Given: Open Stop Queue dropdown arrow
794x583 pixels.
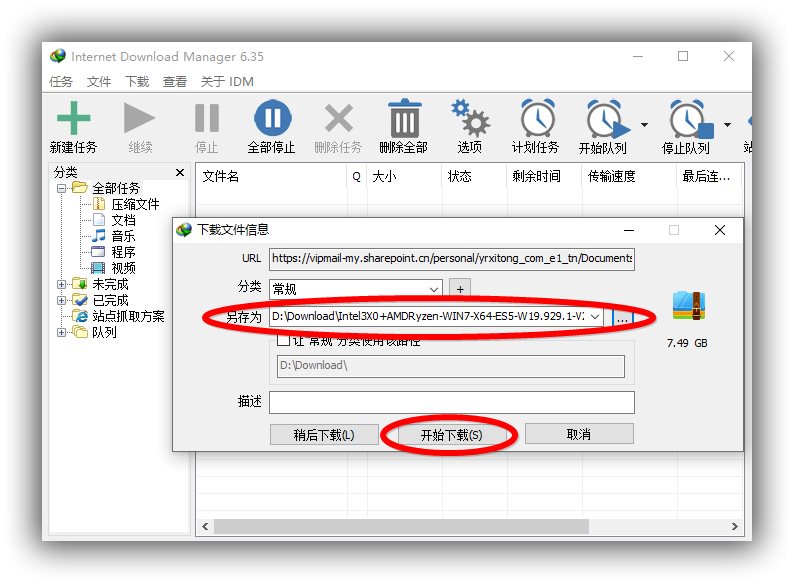Looking at the screenshot, I should pos(727,125).
